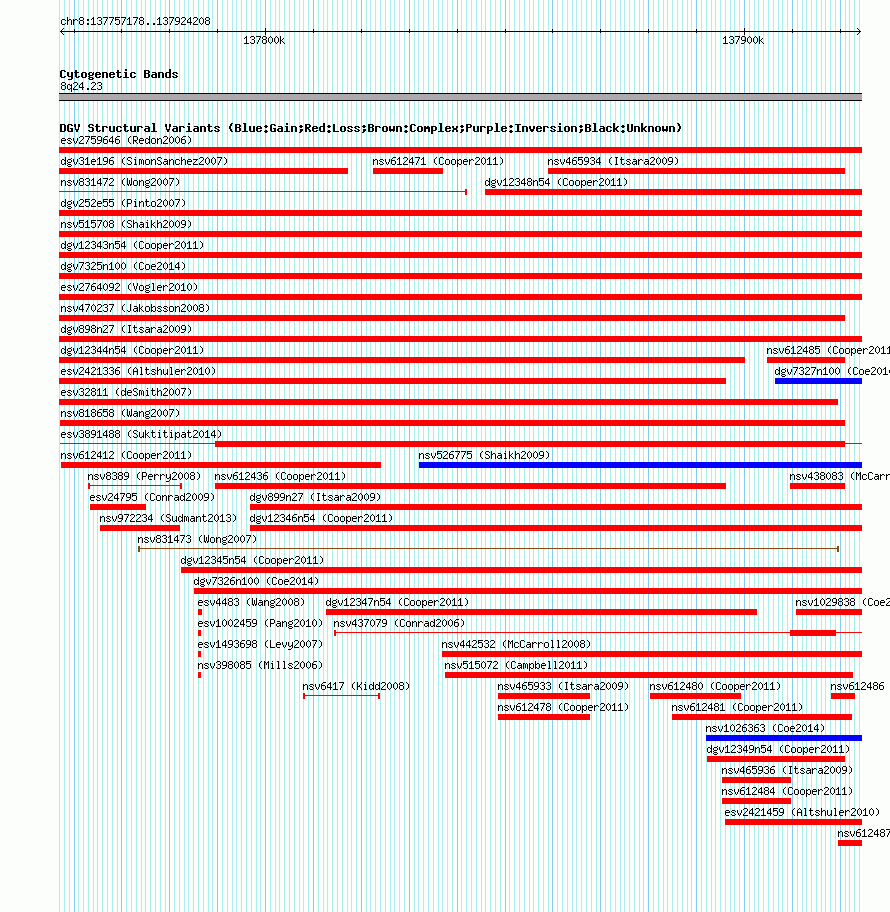Open nsv612481 (Cooper2011) variant
The height and width of the screenshot is (912, 890).
coord(737,706)
